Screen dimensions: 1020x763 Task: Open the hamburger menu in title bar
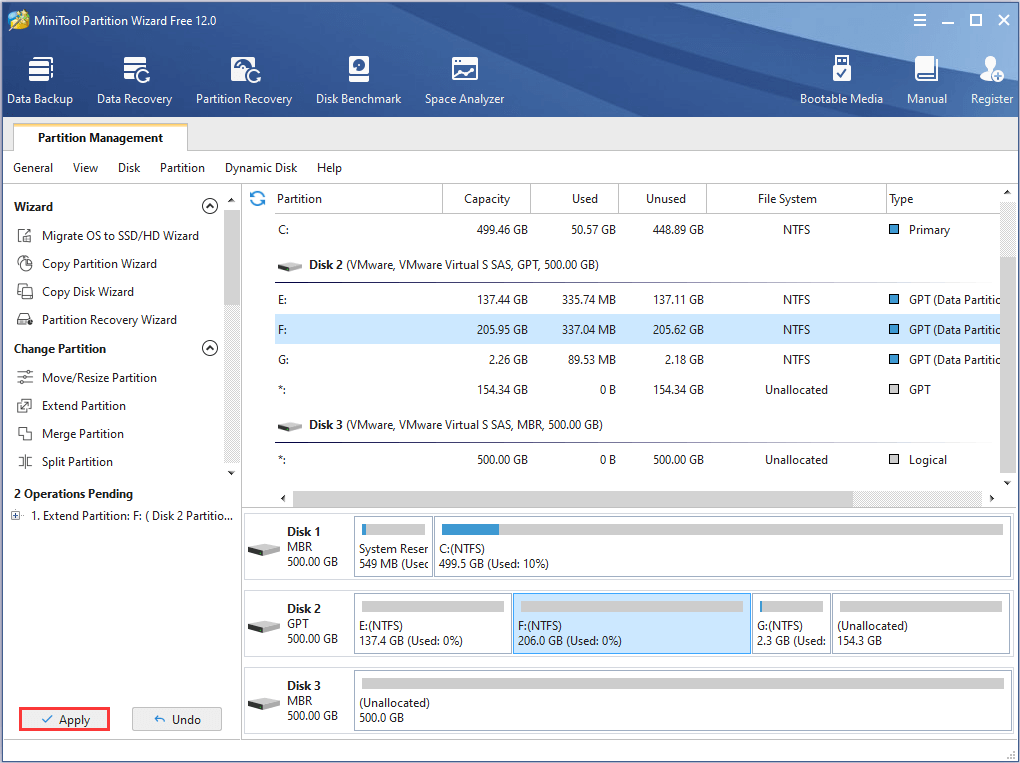point(920,21)
